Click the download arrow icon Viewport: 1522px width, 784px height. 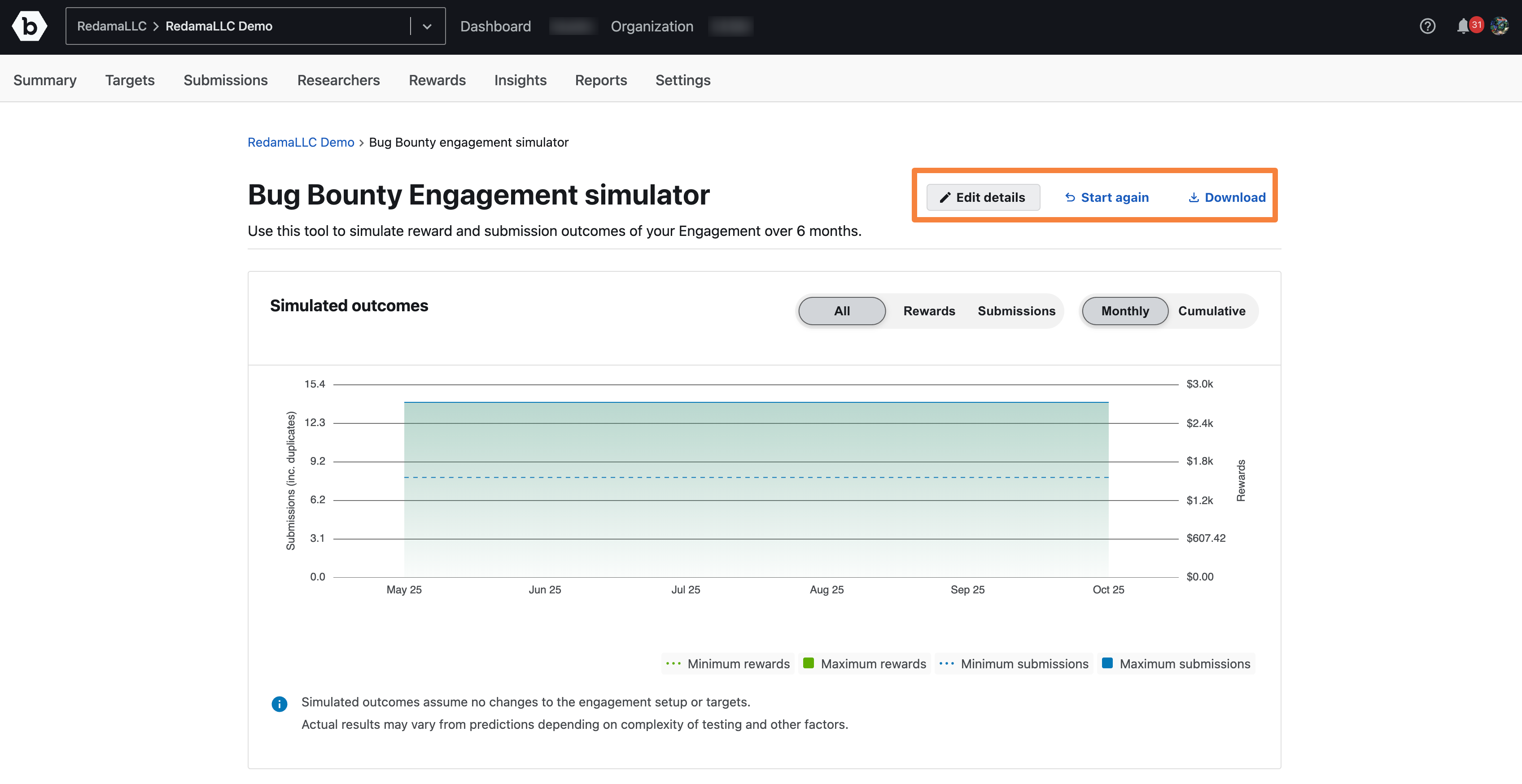[1194, 197]
